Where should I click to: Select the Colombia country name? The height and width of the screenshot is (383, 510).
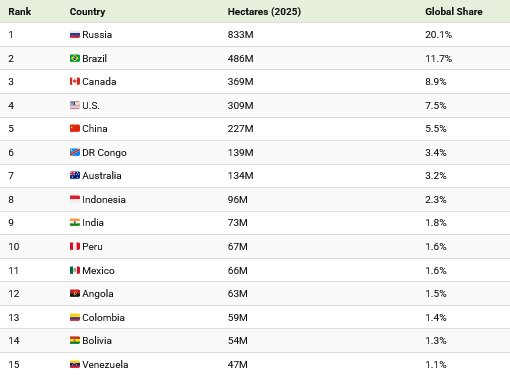coord(103,317)
